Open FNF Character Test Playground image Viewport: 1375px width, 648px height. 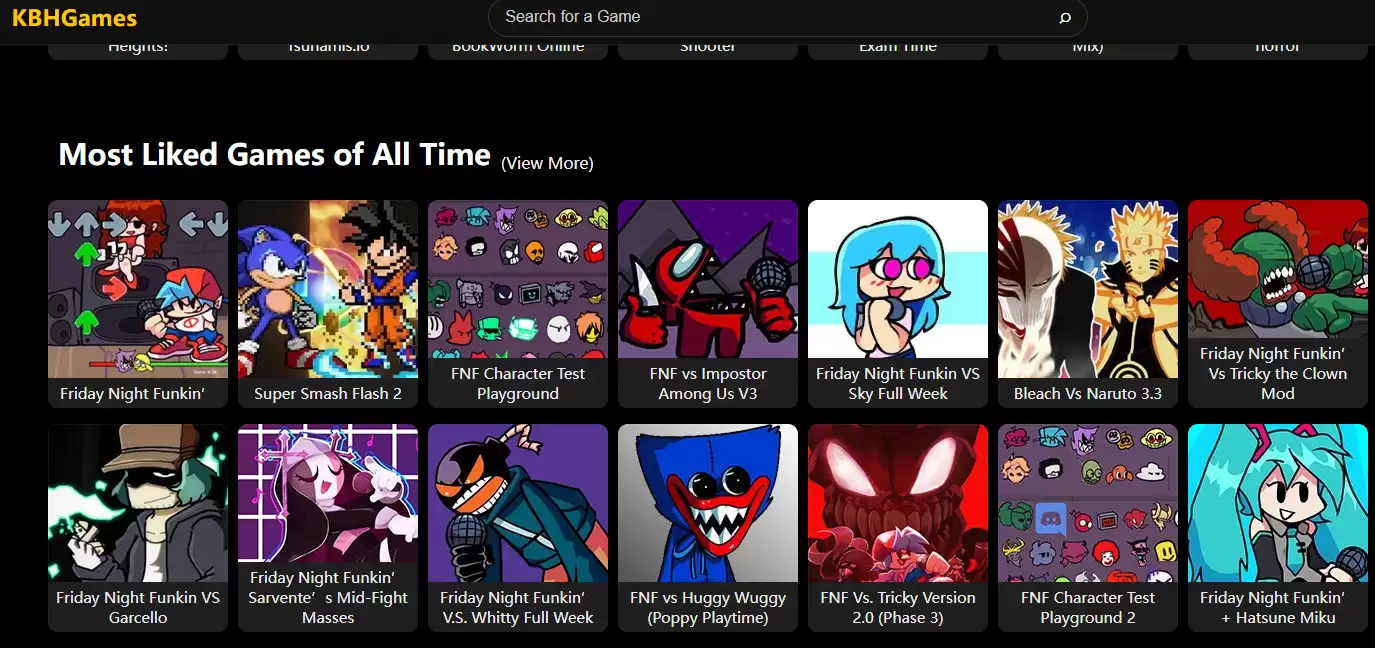point(518,279)
